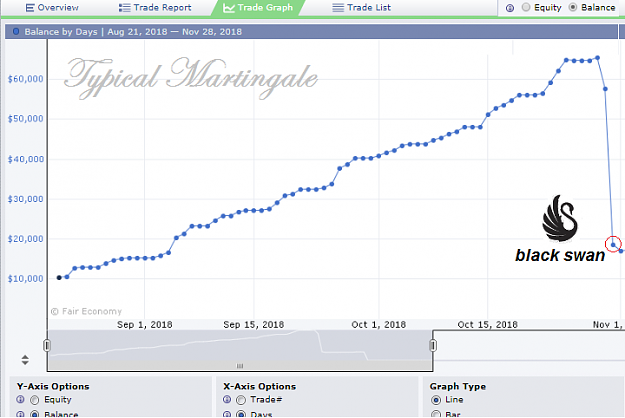The image size is (625, 418).
Task: Choose Bar graph type
Action: tap(436, 415)
